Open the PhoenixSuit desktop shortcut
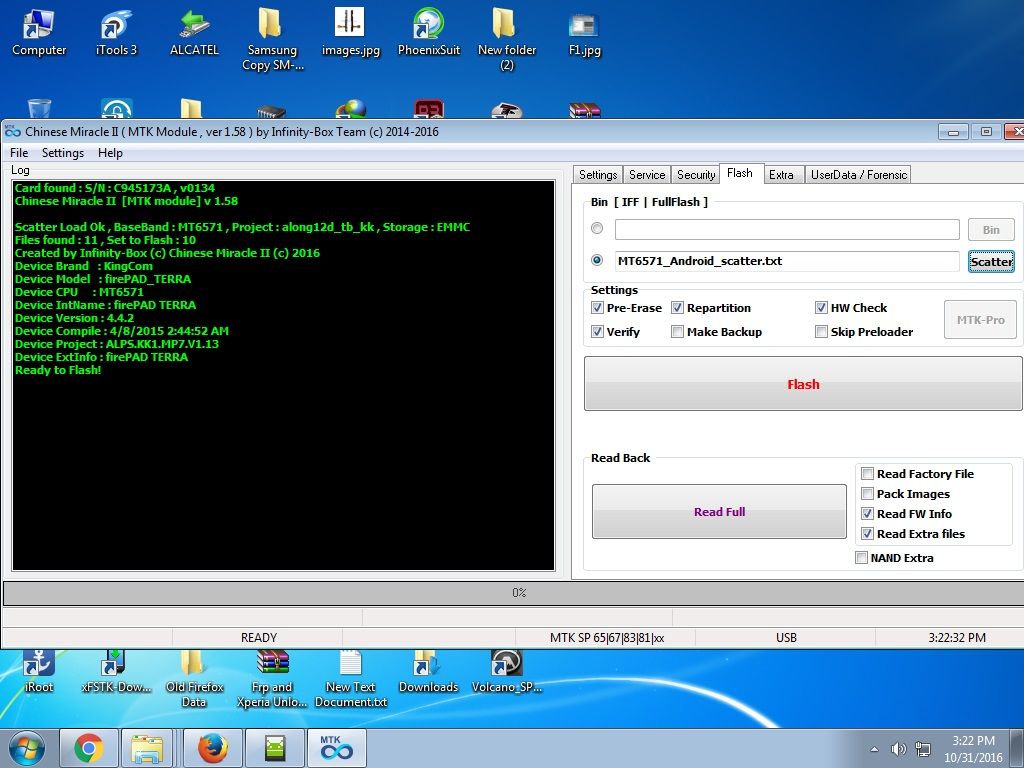 tap(429, 30)
